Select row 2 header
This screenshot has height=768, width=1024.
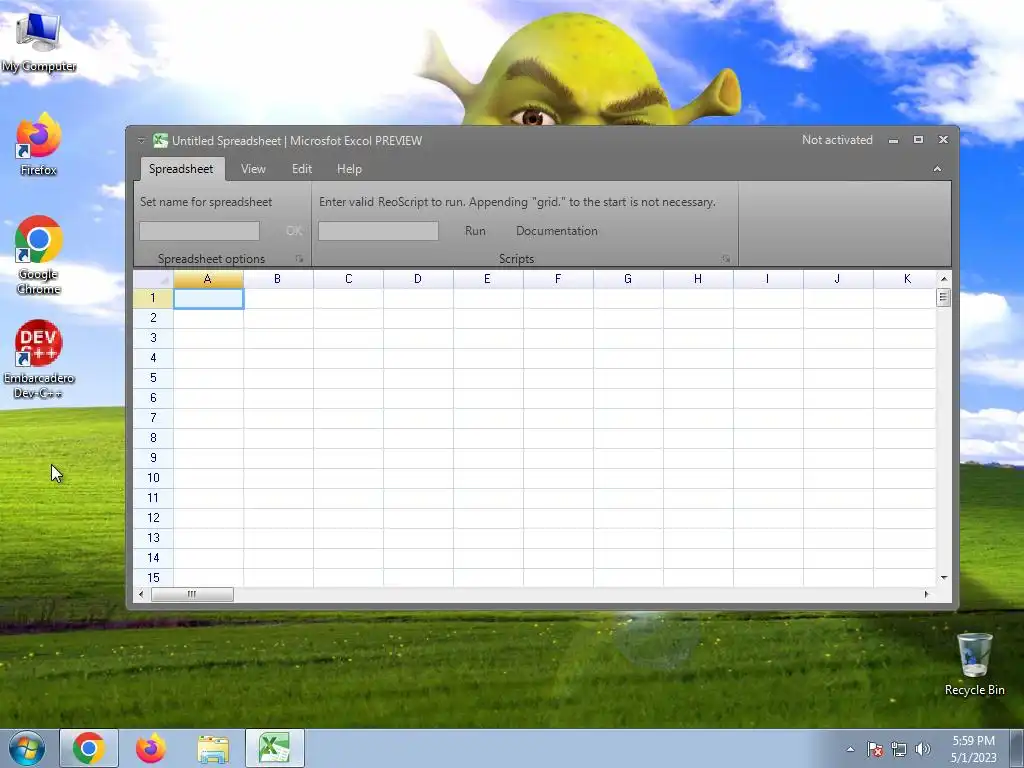(153, 318)
